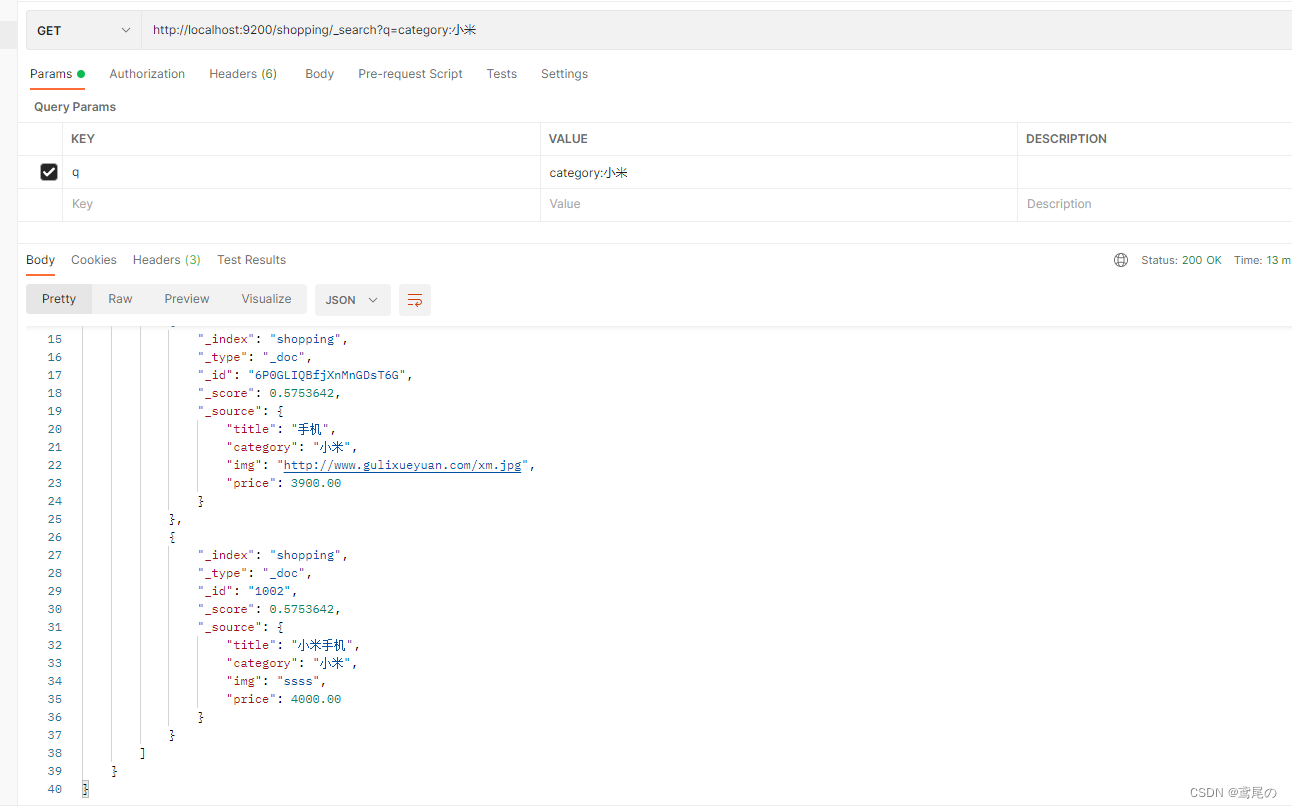The height and width of the screenshot is (808, 1292).
Task: Toggle the wrap lines icon
Action: point(415,300)
